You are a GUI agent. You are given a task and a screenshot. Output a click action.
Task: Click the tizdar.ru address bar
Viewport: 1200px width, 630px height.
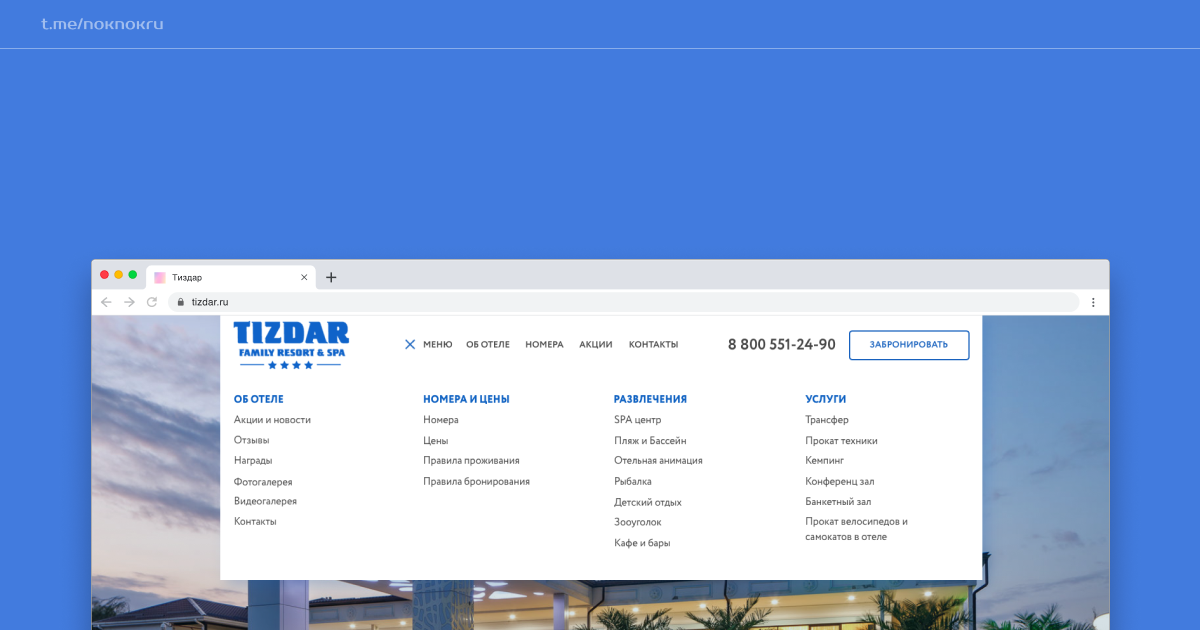(625, 302)
